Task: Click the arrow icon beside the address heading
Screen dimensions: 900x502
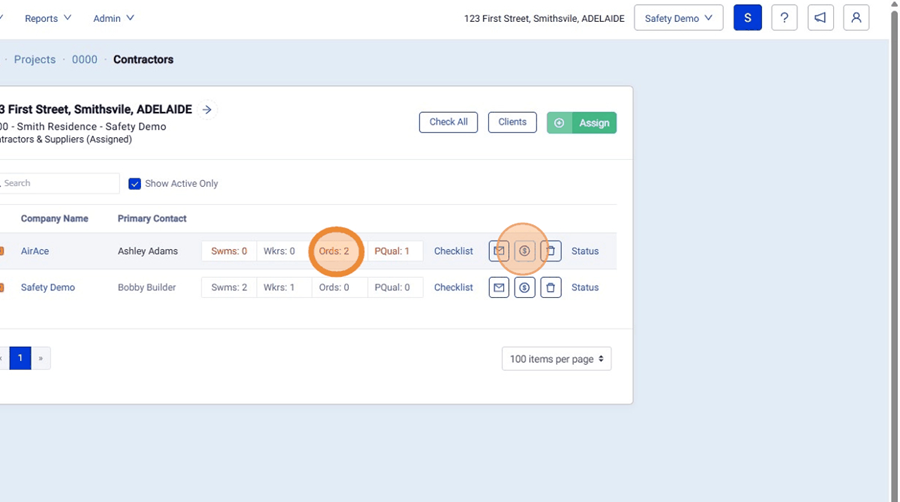Action: coord(207,110)
